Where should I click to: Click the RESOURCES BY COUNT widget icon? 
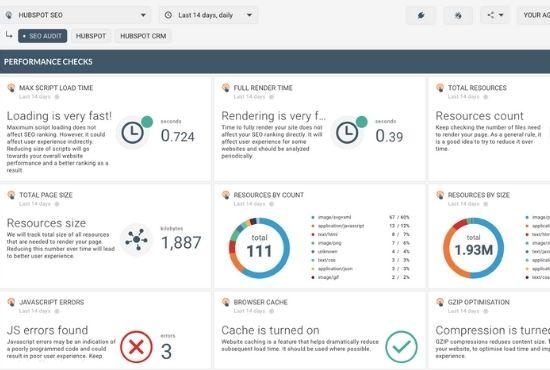(x=226, y=195)
